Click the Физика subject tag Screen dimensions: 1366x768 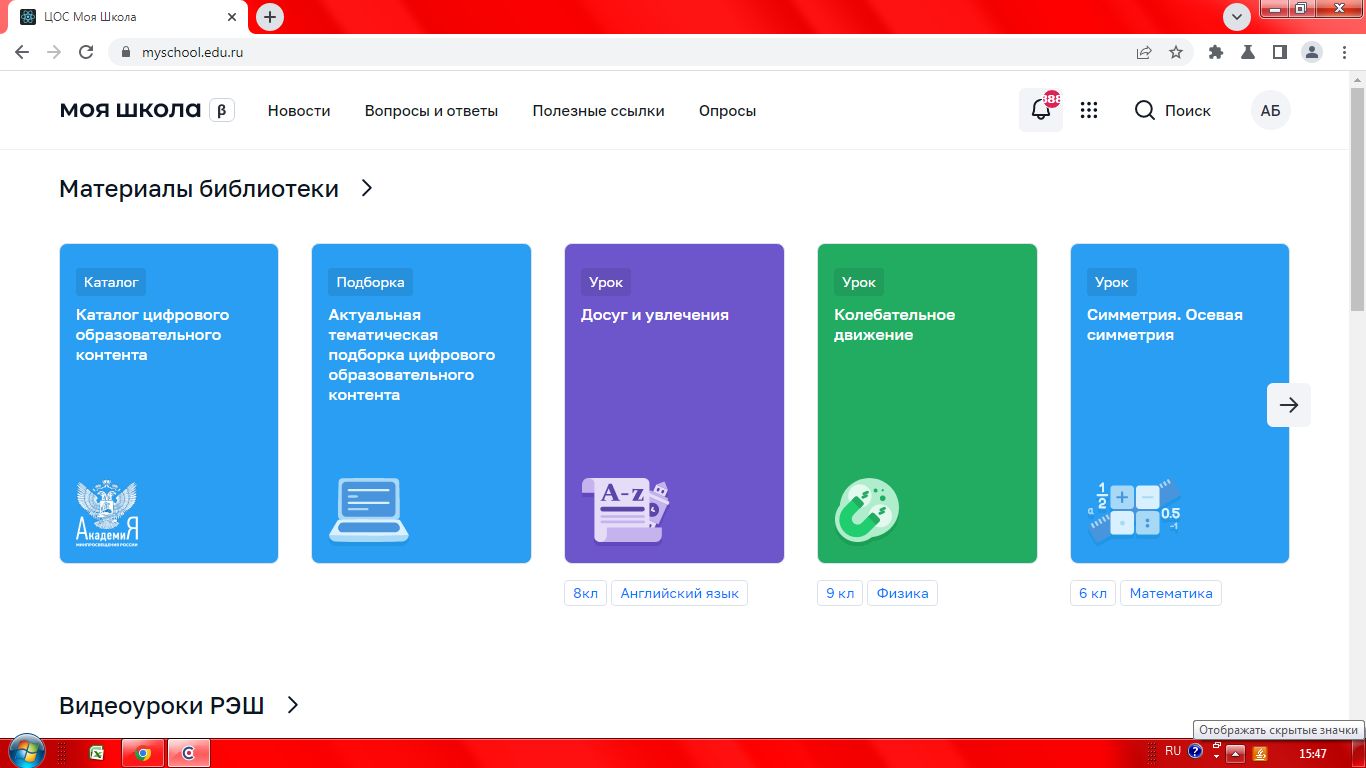click(x=902, y=593)
